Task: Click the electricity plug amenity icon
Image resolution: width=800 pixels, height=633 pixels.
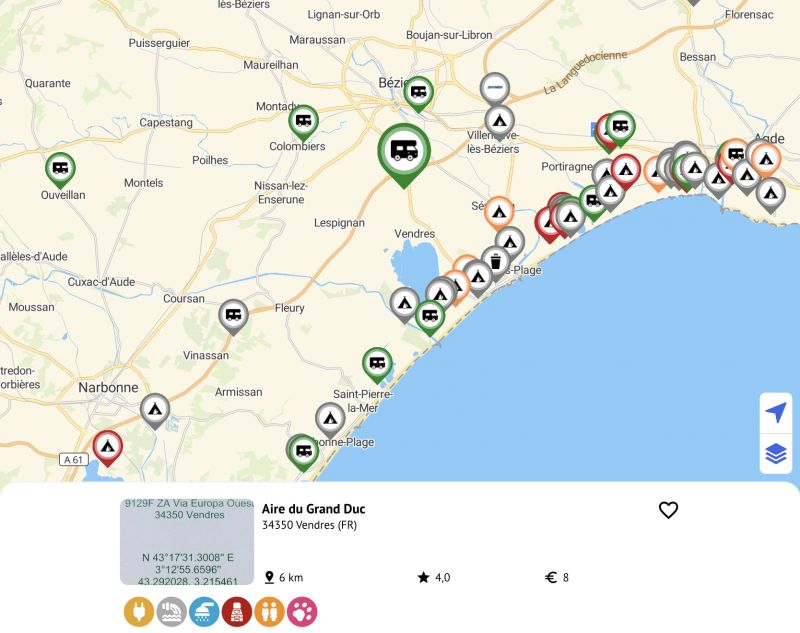Action: (x=139, y=612)
